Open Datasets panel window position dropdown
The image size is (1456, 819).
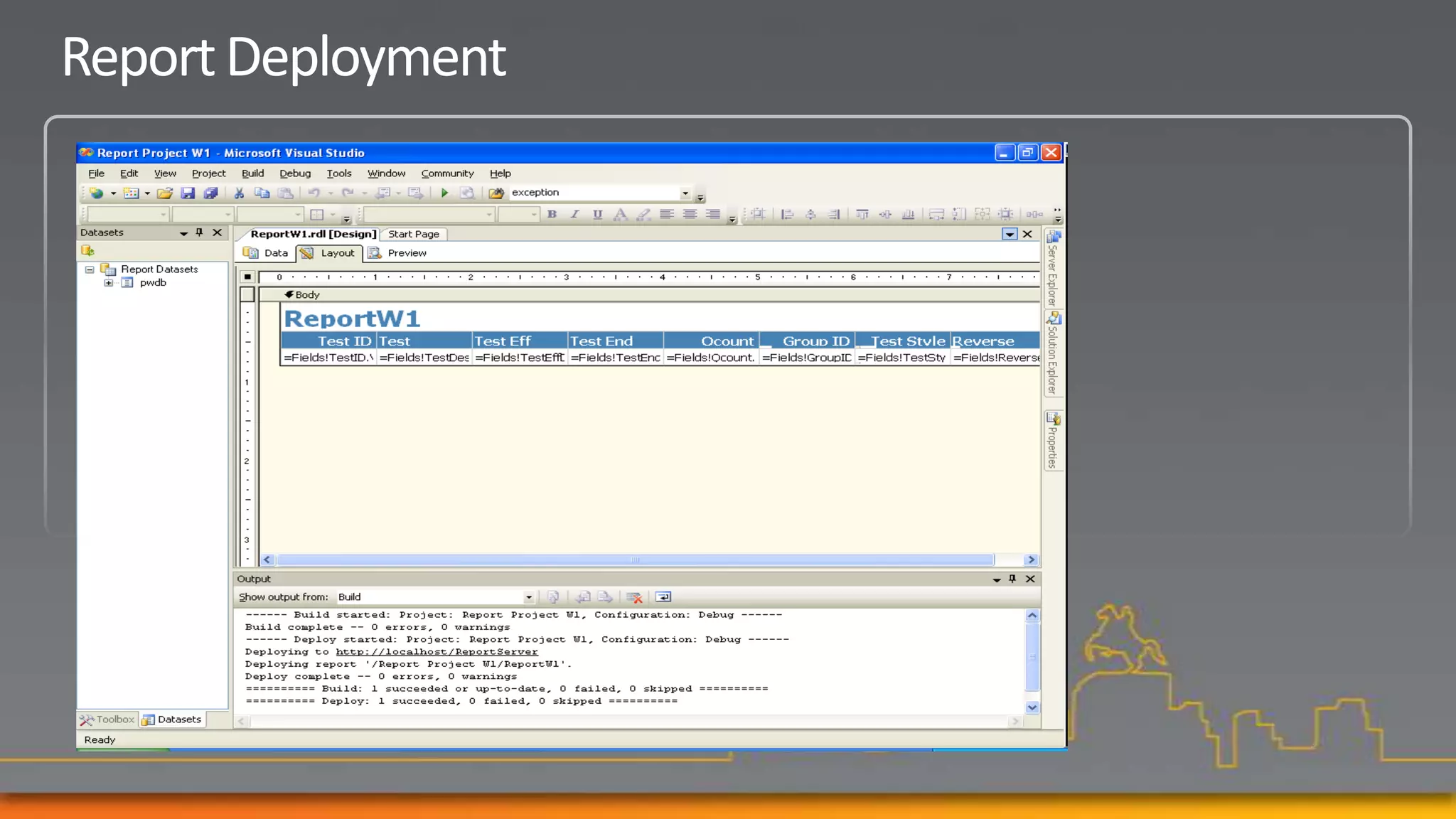[183, 233]
